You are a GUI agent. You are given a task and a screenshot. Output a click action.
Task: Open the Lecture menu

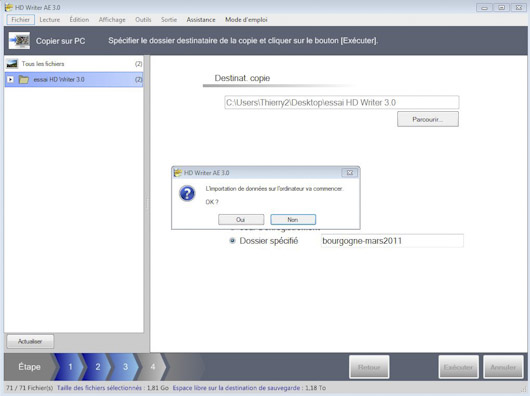50,20
